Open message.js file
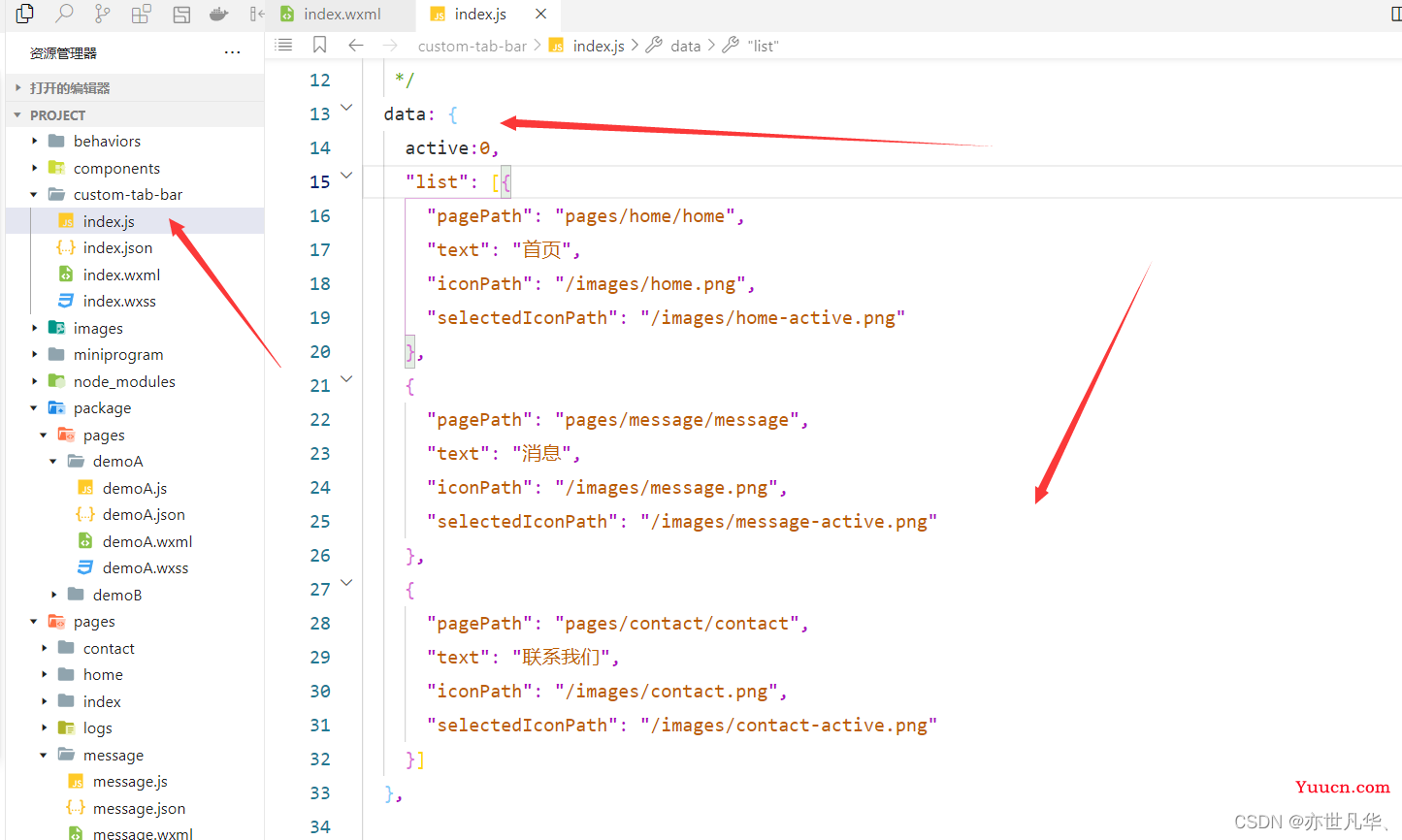Image resolution: width=1402 pixels, height=840 pixels. [x=134, y=781]
